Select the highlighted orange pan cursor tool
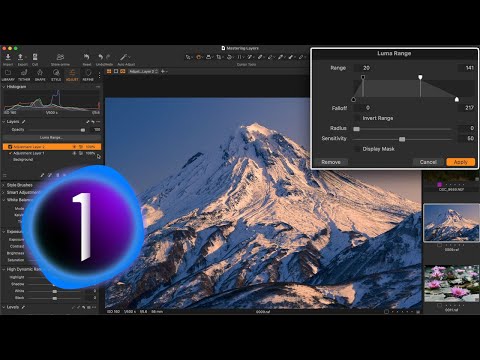The image size is (480, 360). click(199, 57)
